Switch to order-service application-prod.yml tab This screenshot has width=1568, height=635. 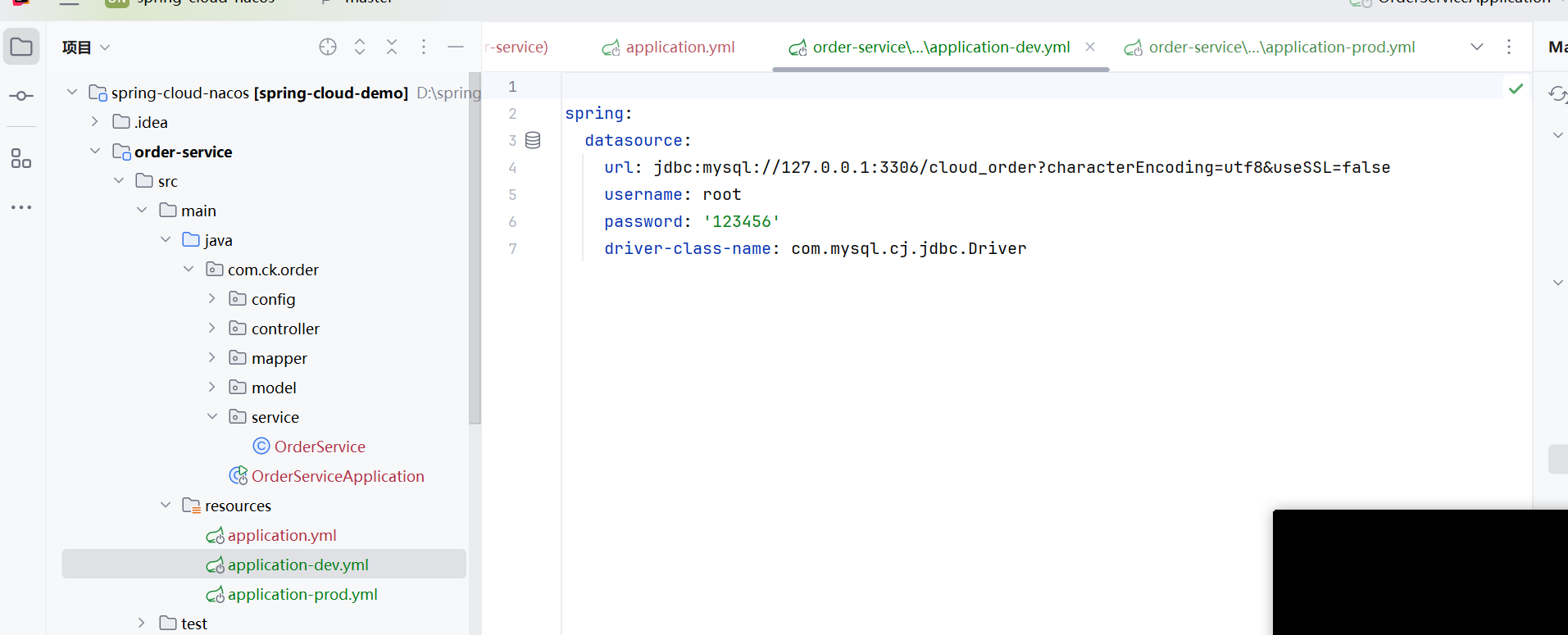[1270, 48]
